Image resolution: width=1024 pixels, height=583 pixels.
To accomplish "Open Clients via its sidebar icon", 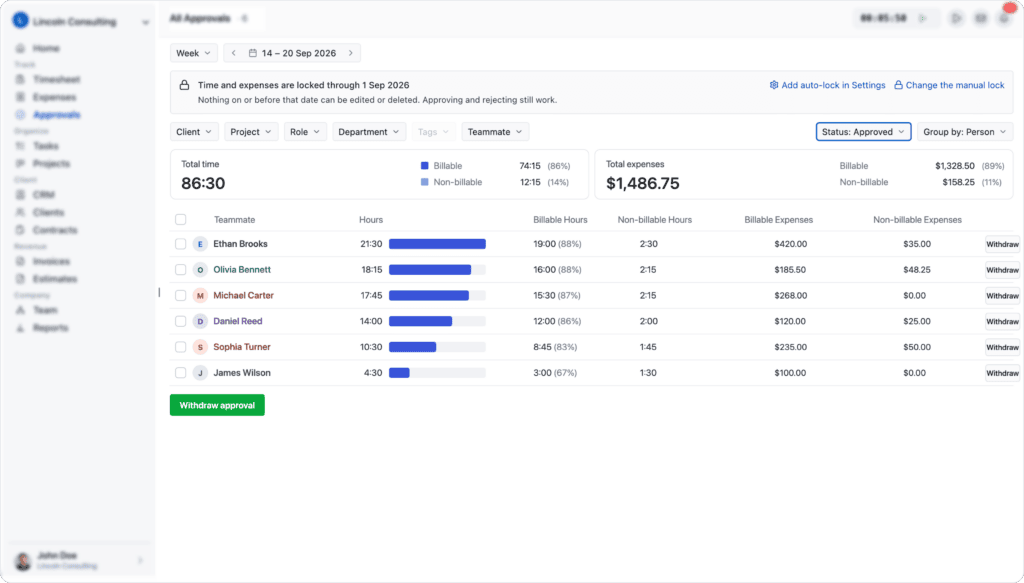I will tap(20, 212).
